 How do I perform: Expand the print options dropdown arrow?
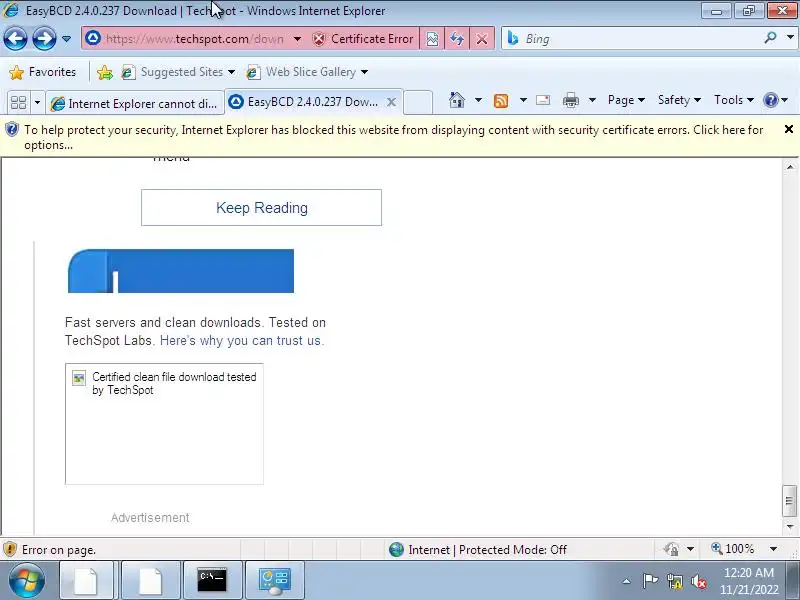pos(592,100)
